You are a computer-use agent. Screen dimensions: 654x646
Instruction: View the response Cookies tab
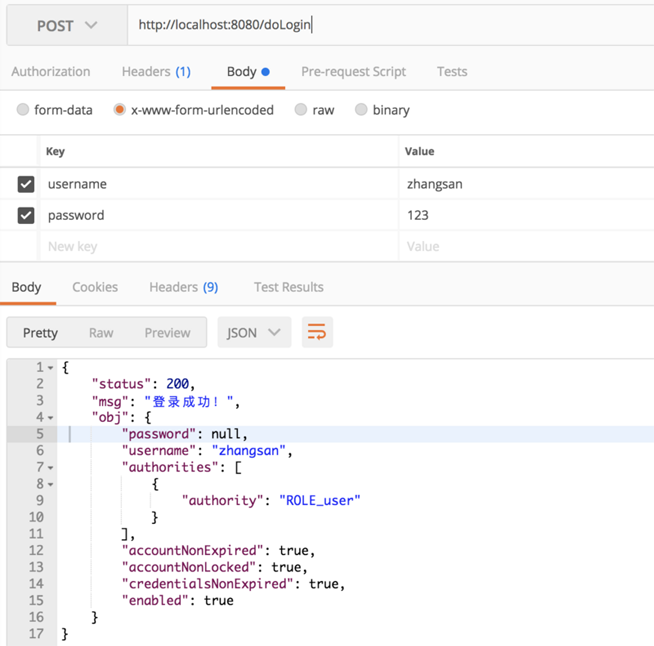click(95, 287)
